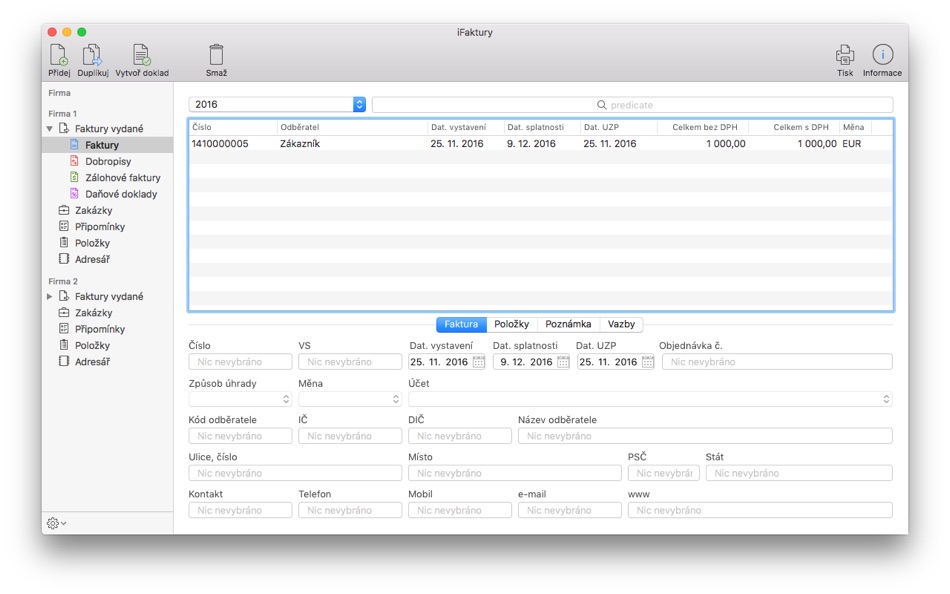Screen dimensions: 950x594
Task: Switch to the Poznámka tab
Action: pyautogui.click(x=568, y=324)
